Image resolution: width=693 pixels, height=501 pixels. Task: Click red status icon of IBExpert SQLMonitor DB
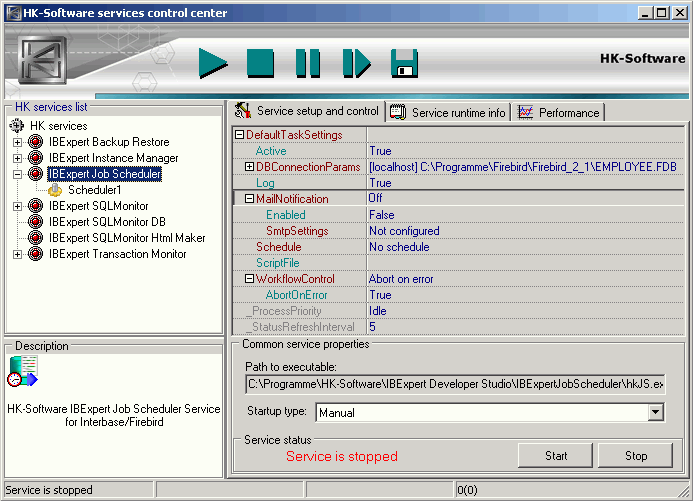point(35,222)
